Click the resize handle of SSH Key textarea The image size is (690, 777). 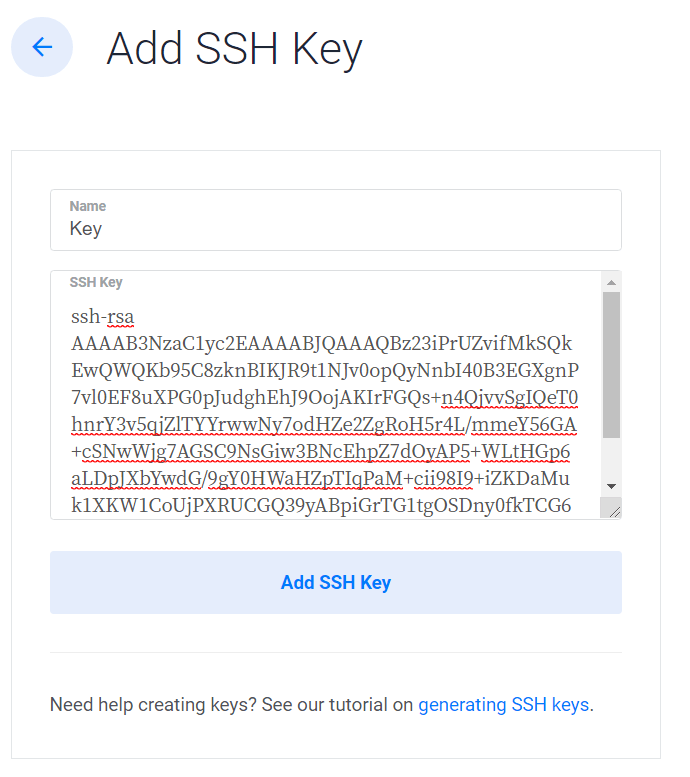(612, 510)
